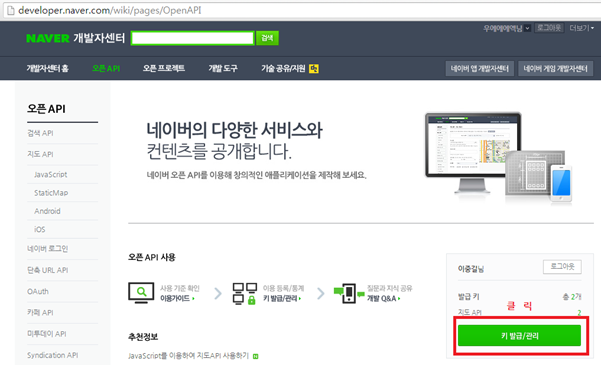The height and width of the screenshot is (365, 601).
Task: Click the 지도 API row in the key panel
Action: (519, 312)
